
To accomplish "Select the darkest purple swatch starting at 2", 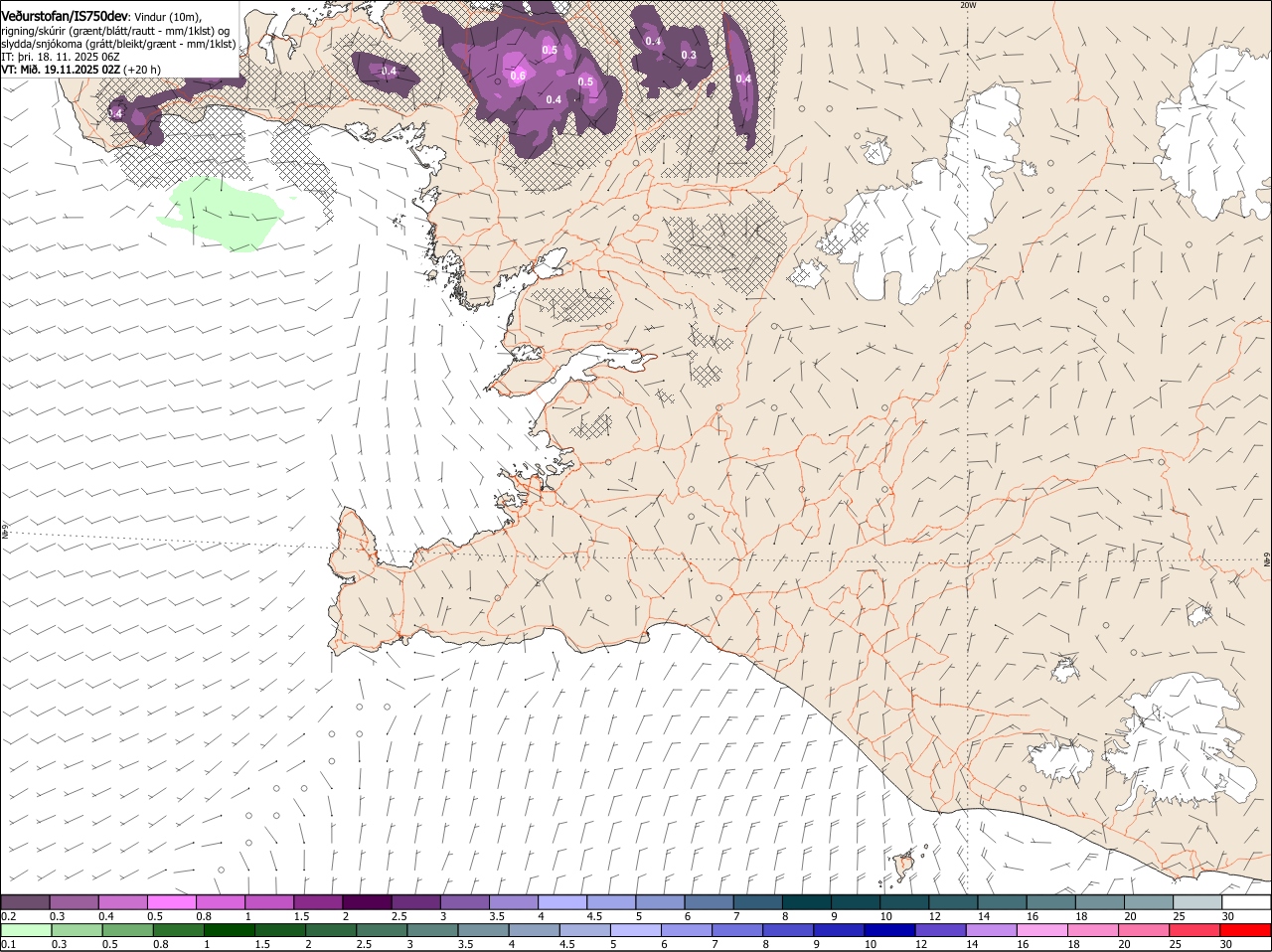I will [367, 902].
